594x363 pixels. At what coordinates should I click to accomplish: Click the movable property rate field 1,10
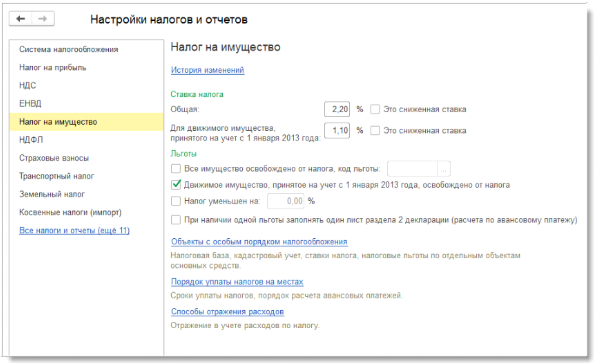pos(337,130)
